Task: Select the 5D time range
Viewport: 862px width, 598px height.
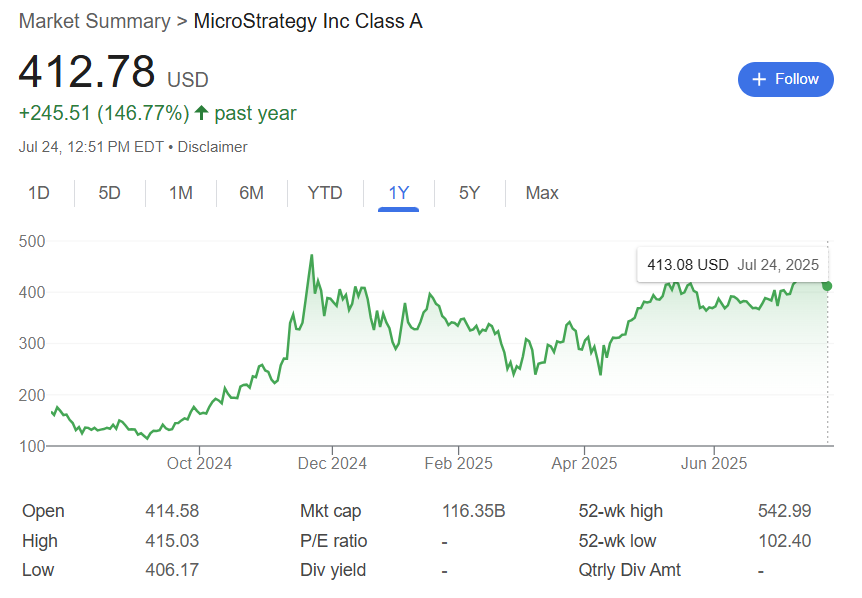Action: [x=108, y=193]
